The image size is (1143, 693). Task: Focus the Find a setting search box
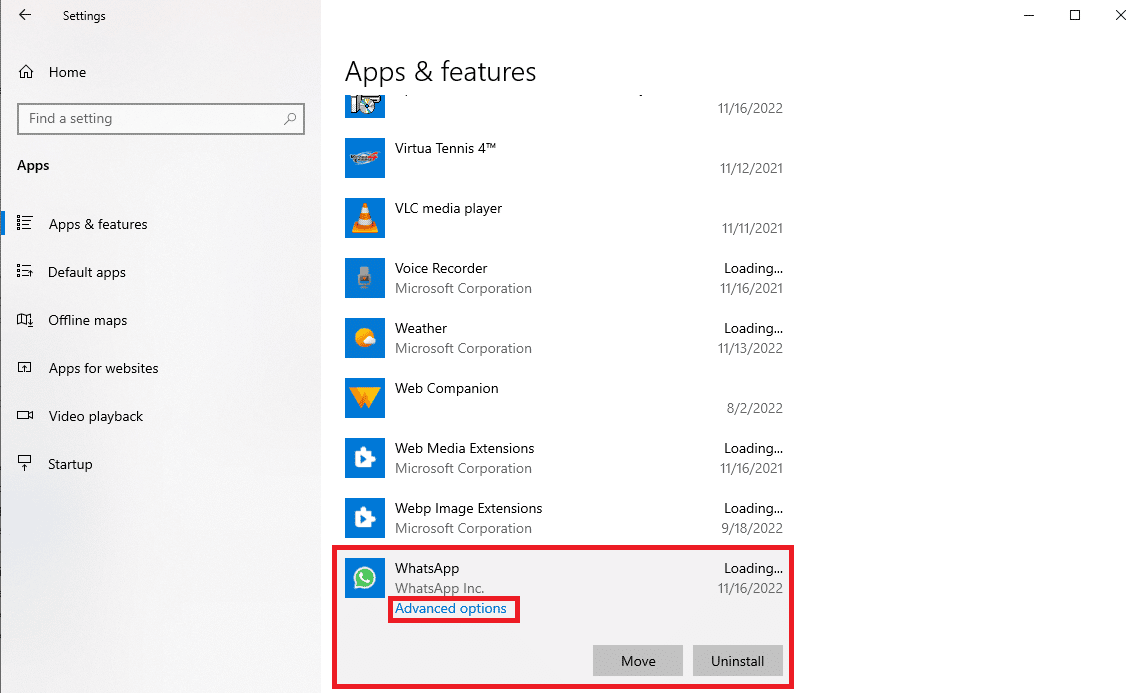(x=160, y=119)
